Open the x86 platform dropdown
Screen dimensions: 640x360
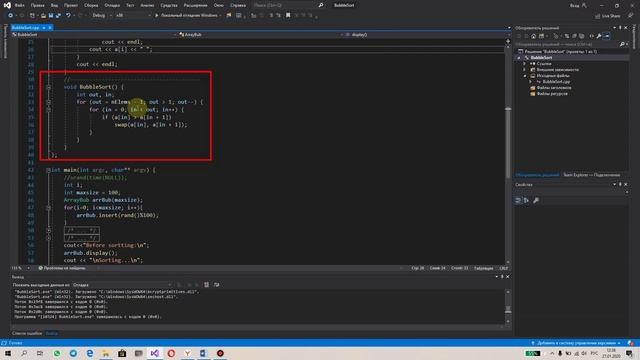coord(132,16)
